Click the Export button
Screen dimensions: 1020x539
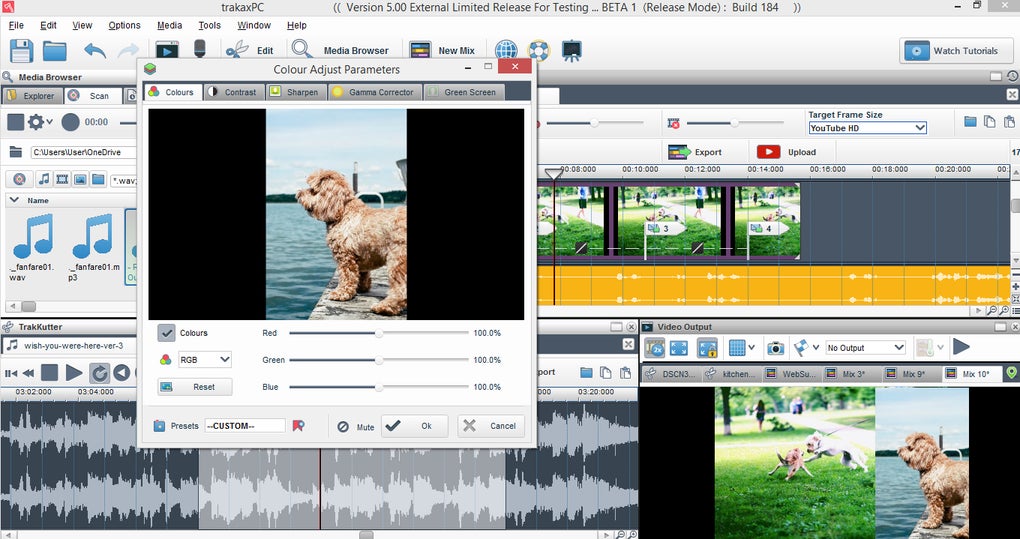(695, 152)
